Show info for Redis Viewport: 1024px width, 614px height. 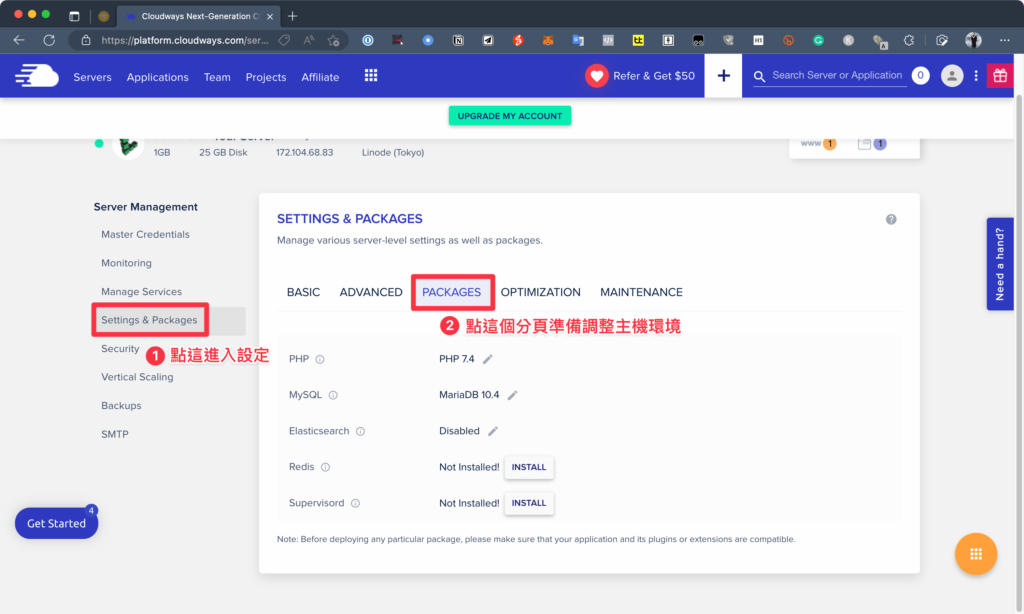tap(325, 467)
